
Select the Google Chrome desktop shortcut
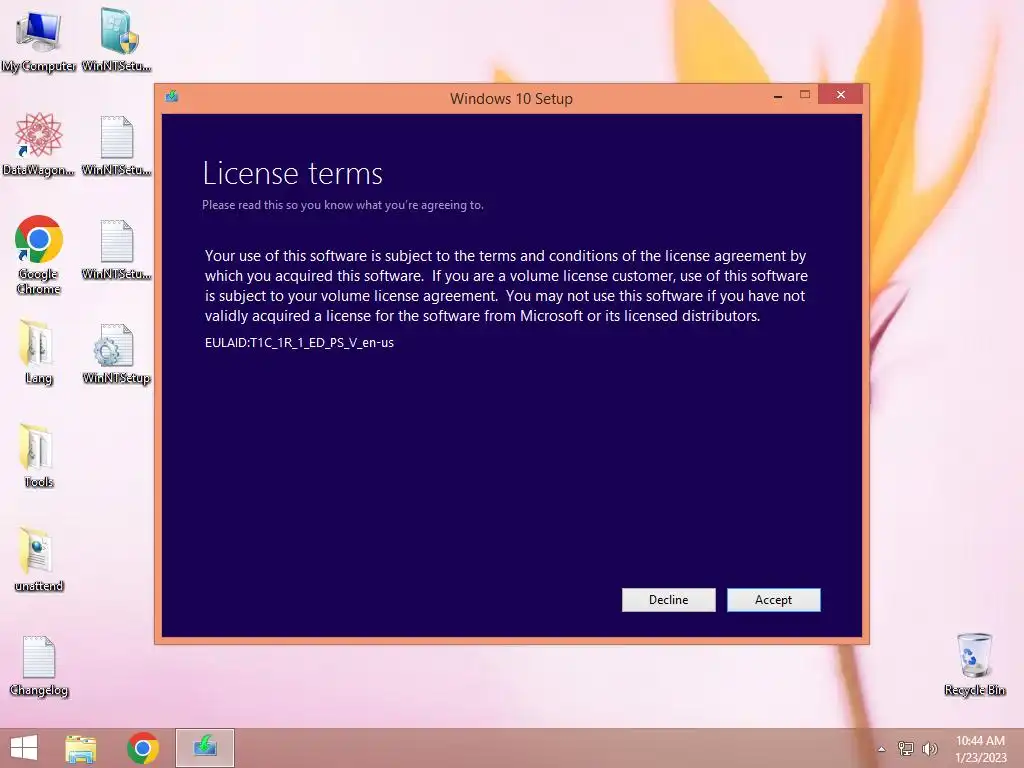tap(39, 255)
